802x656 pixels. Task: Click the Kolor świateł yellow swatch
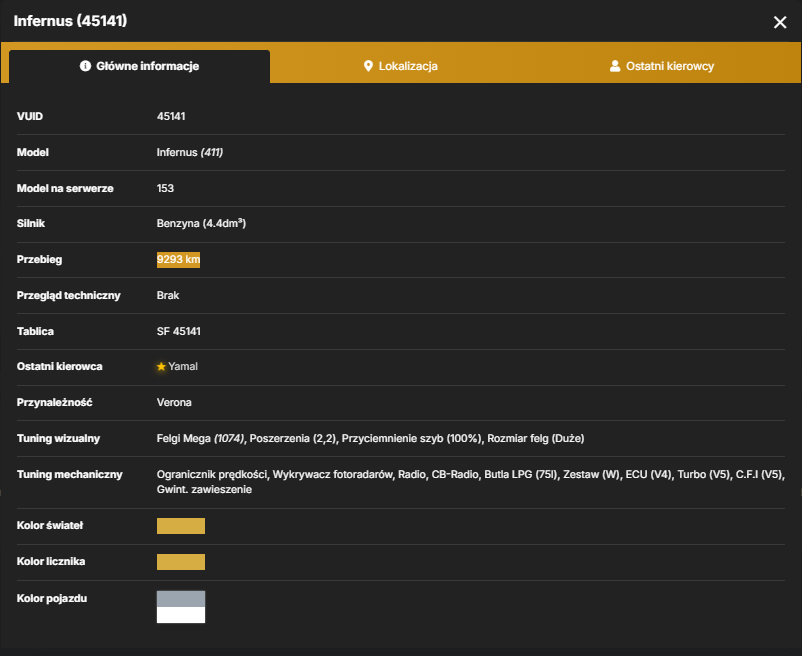tap(181, 526)
